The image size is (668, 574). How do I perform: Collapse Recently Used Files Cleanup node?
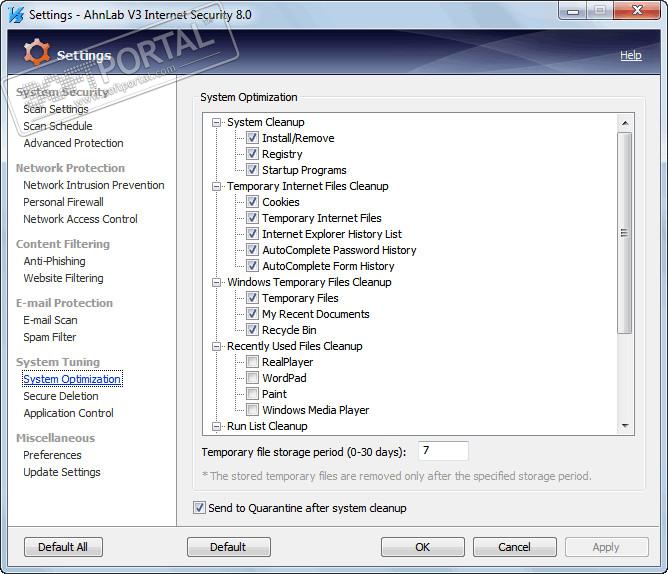(216, 346)
